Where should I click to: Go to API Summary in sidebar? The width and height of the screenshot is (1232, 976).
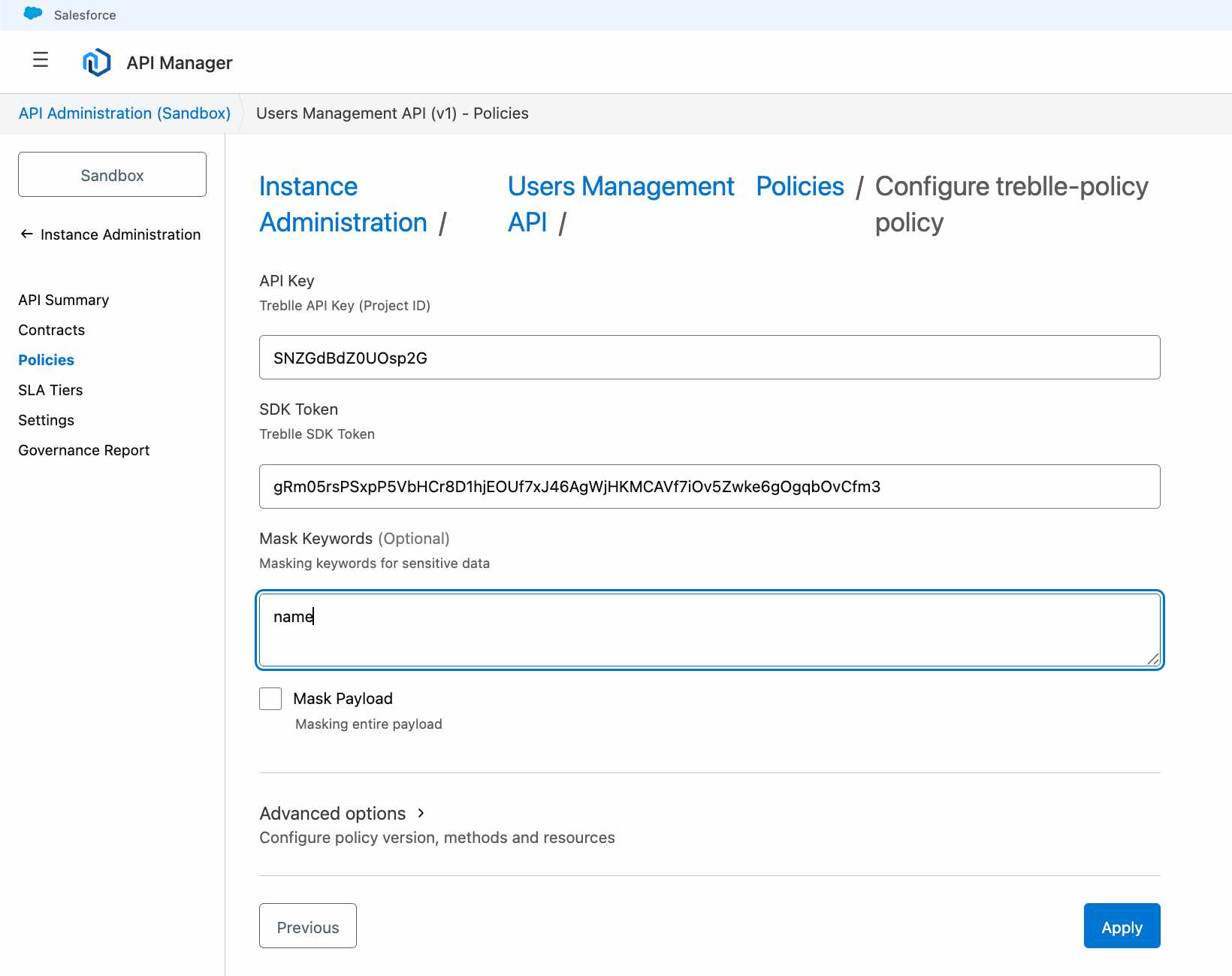click(x=64, y=300)
